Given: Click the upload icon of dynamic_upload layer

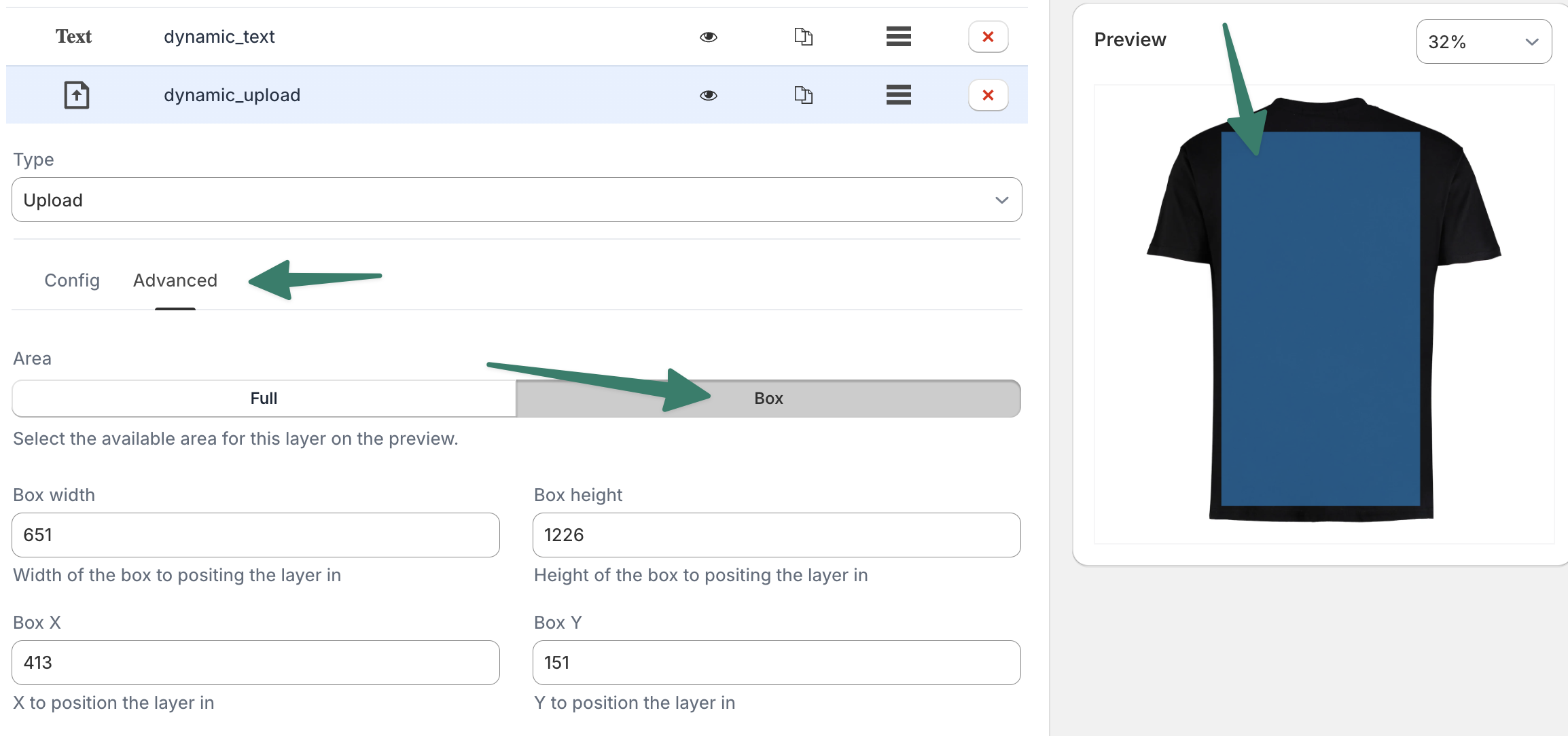Looking at the screenshot, I should 77,95.
